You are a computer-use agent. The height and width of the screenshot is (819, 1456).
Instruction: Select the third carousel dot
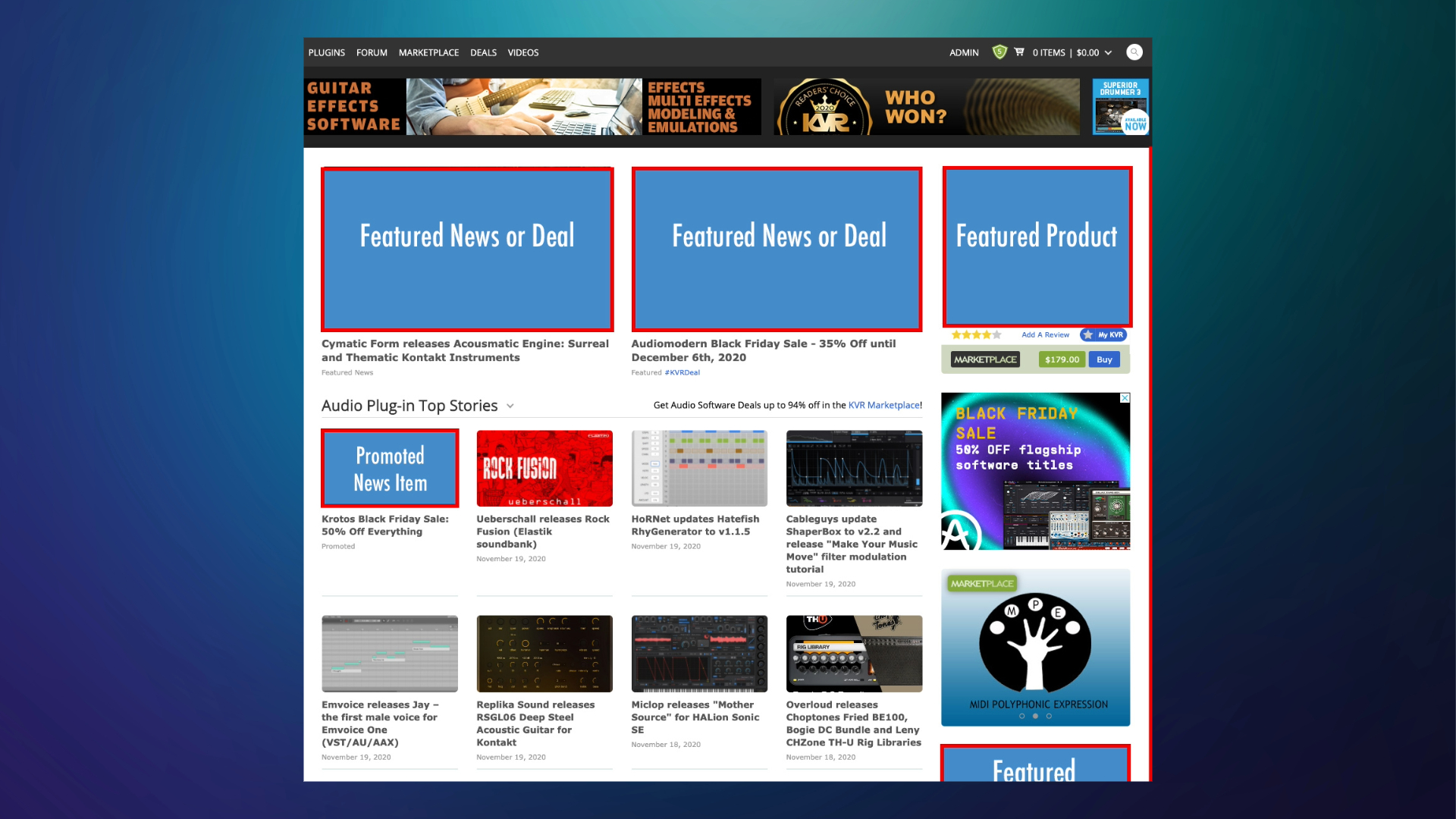click(x=1050, y=716)
